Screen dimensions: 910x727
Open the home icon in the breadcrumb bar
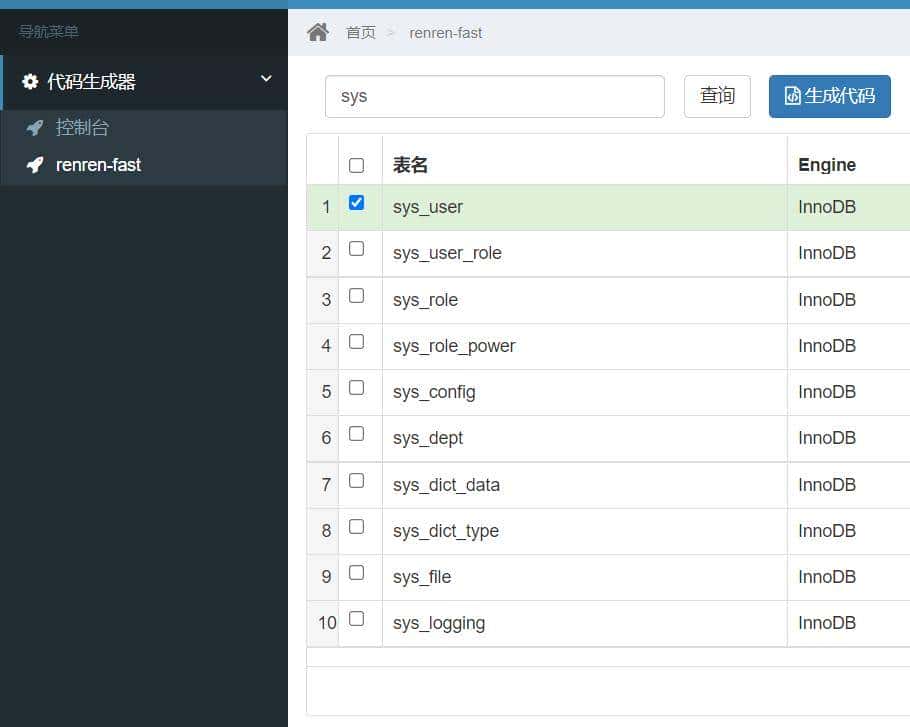[318, 32]
